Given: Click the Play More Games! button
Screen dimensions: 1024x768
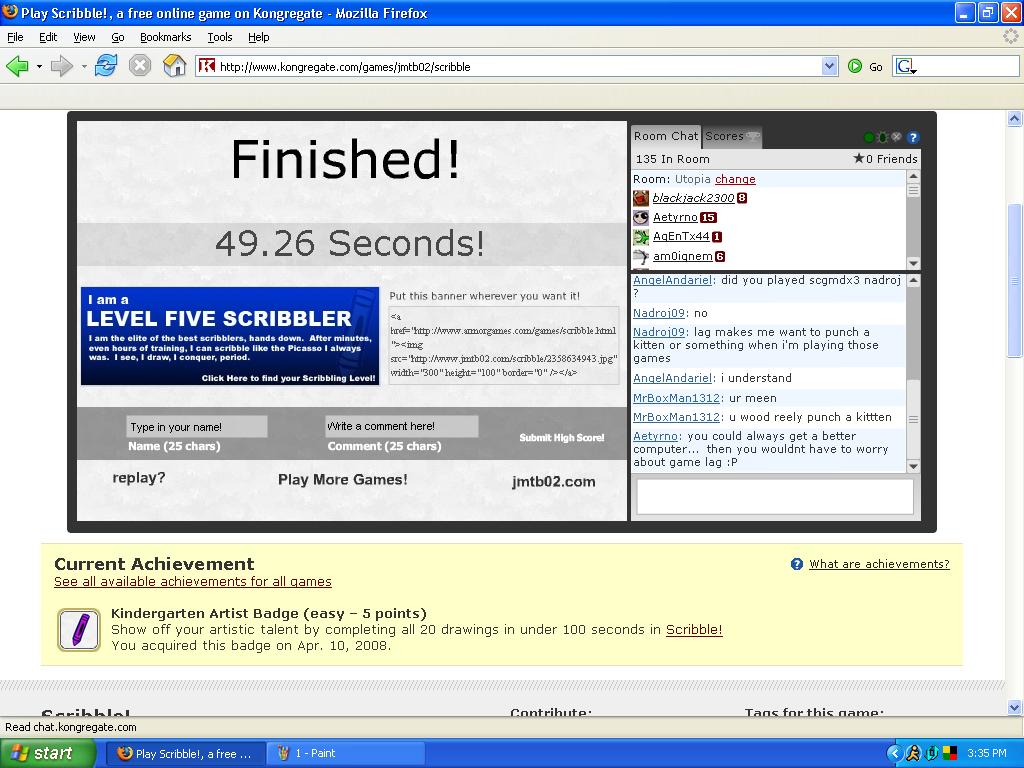Looking at the screenshot, I should 342,479.
